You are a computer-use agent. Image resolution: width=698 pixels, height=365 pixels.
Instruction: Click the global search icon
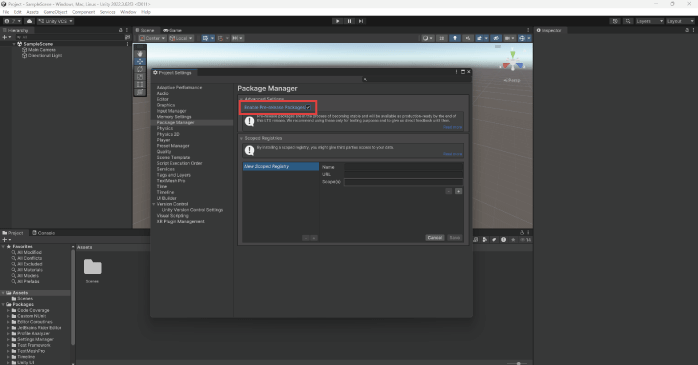pyautogui.click(x=628, y=21)
